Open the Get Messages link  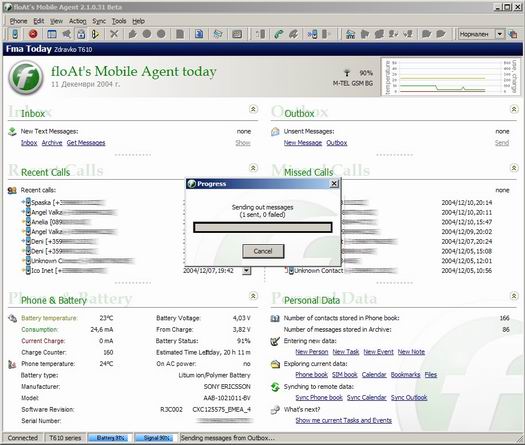86,143
